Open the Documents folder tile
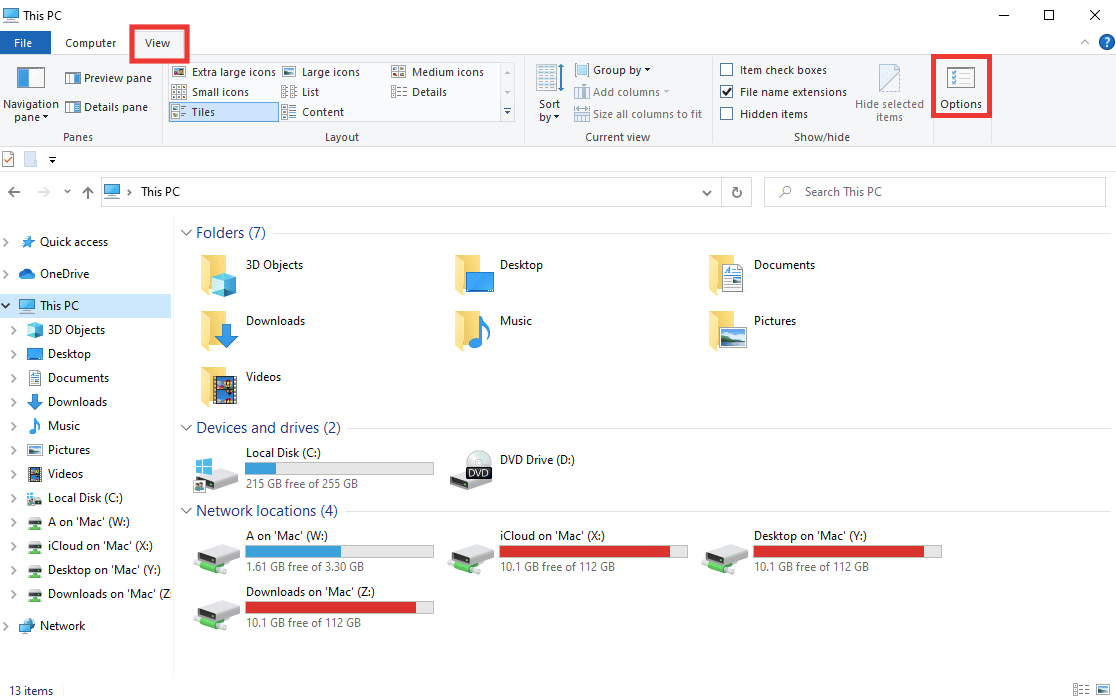1116x697 pixels. [762, 276]
